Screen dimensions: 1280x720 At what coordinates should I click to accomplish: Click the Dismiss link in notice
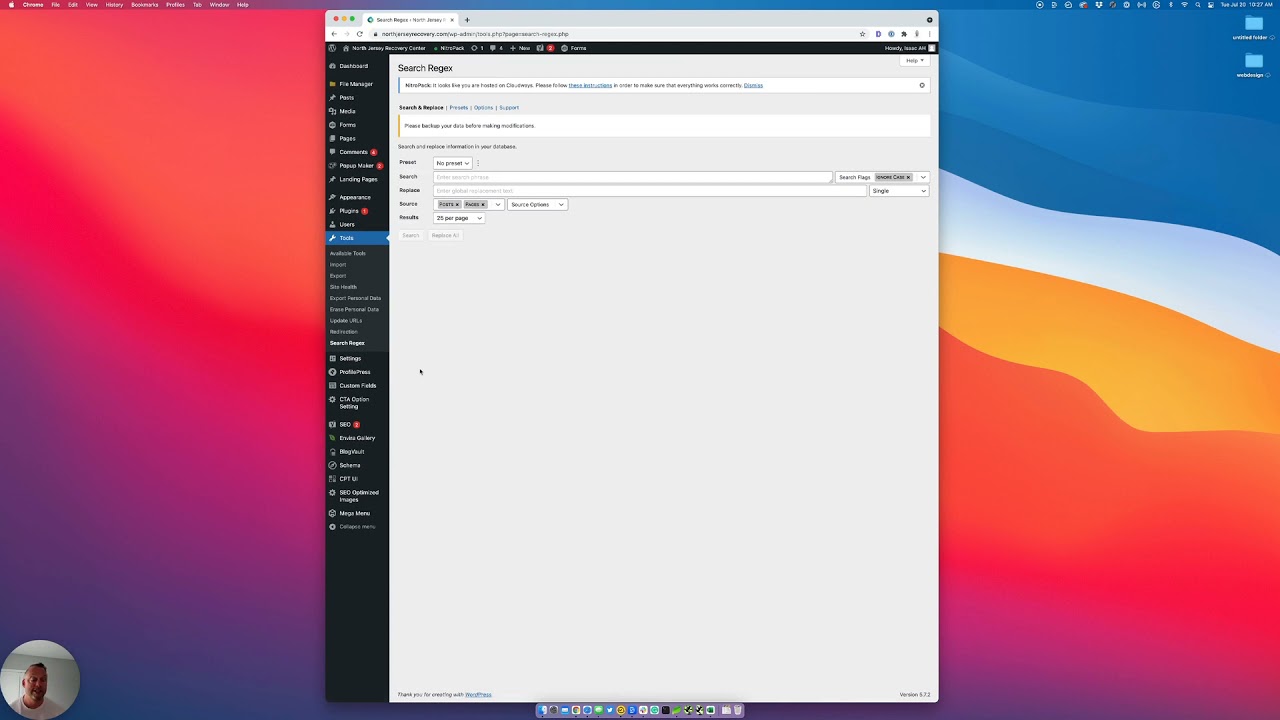[x=753, y=86]
